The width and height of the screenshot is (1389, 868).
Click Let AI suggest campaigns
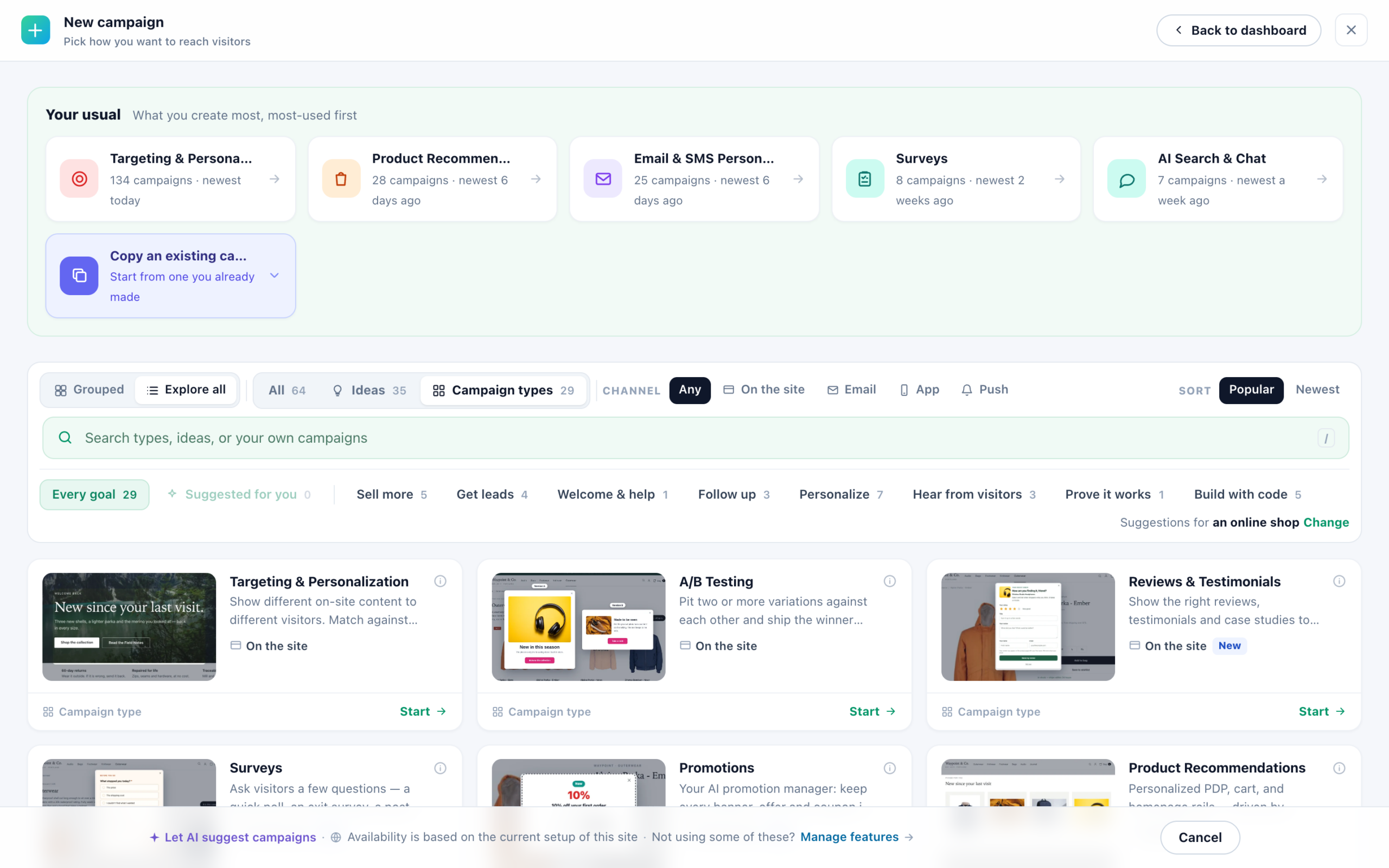click(x=232, y=837)
